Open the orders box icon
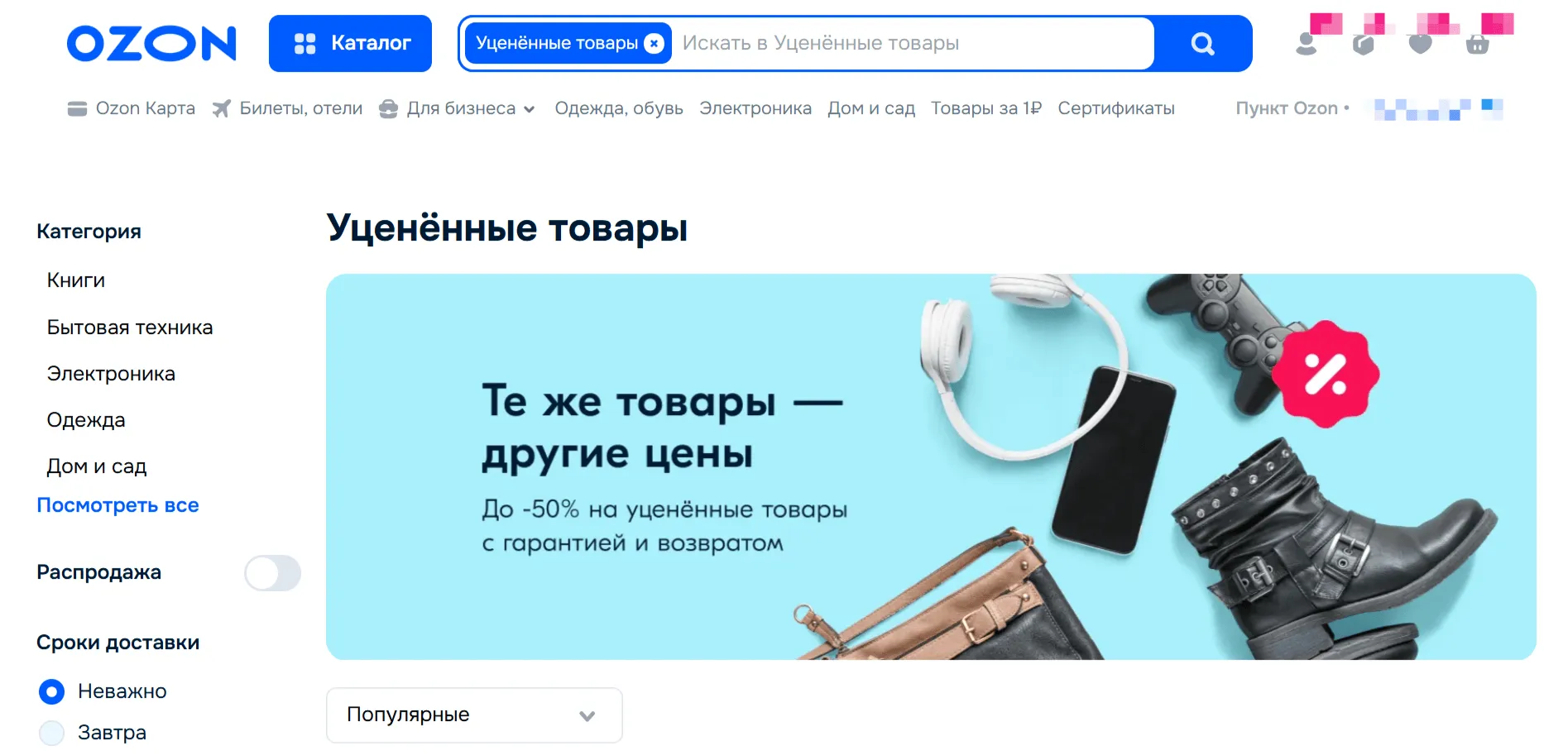The image size is (1568, 755). click(x=1364, y=45)
